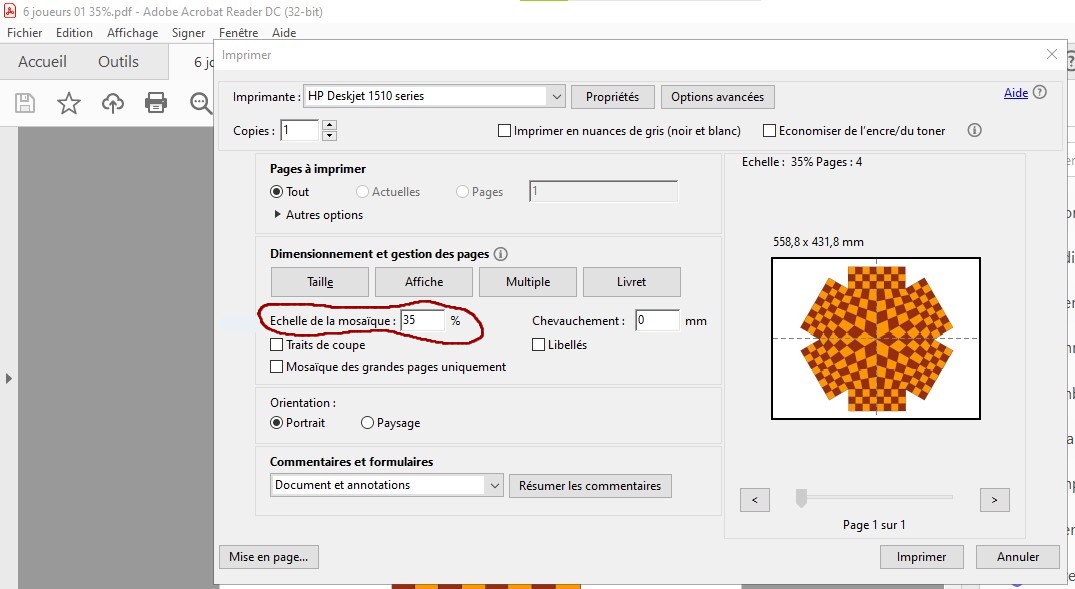Click the magnifier search icon

(x=201, y=103)
